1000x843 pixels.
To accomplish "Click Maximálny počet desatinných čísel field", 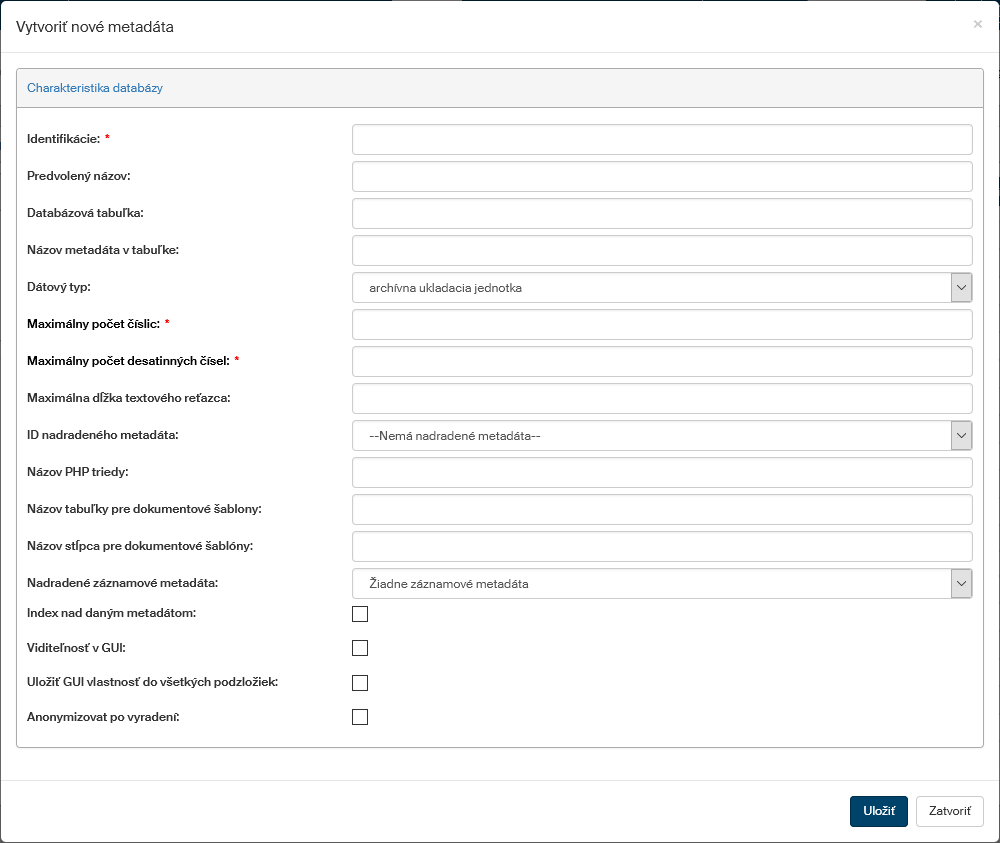I will pyautogui.click(x=661, y=361).
